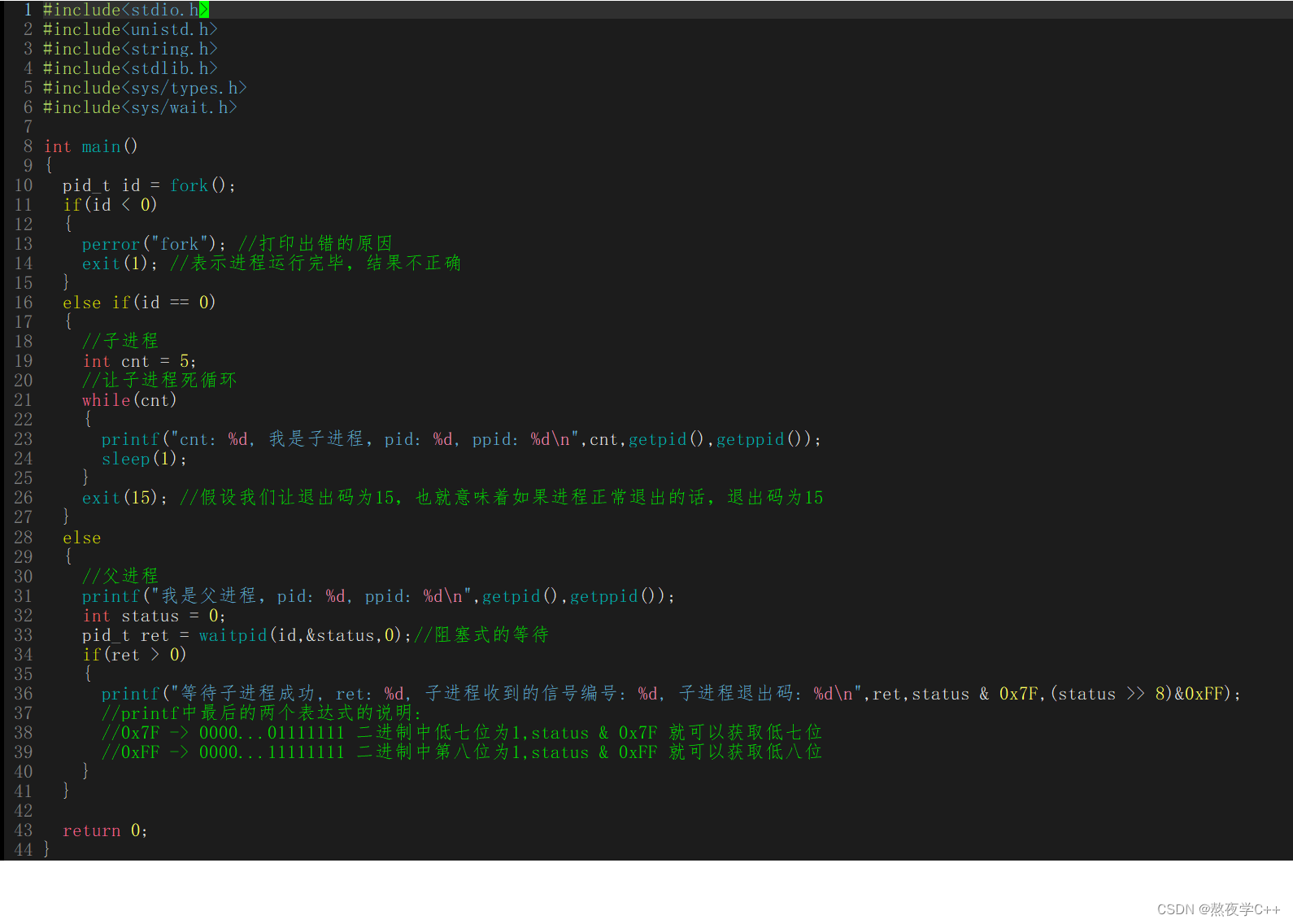Click printf '等待子进程成功' line
Screen dimensions: 1293x924
671,694
